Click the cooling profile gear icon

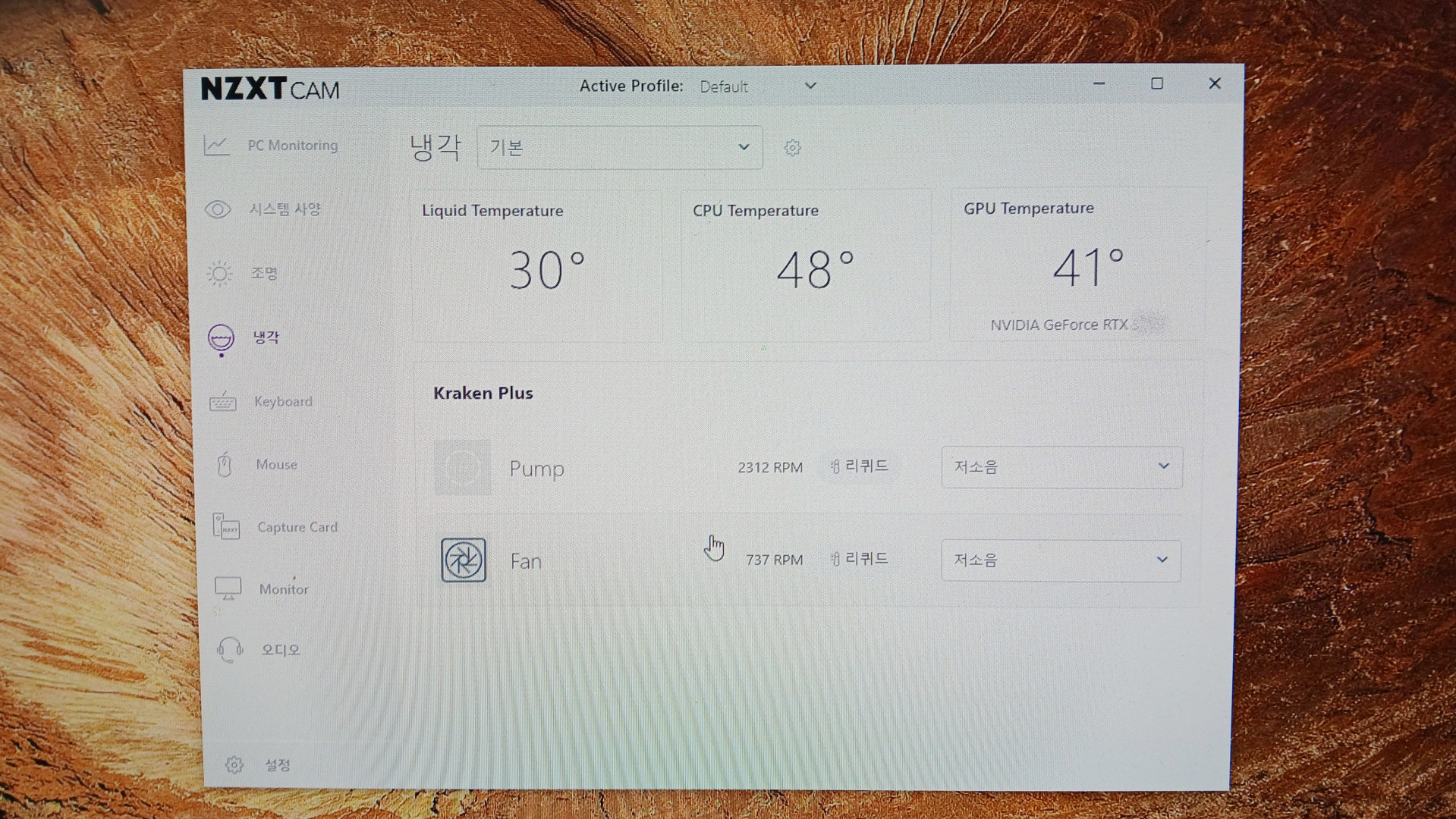(x=792, y=148)
